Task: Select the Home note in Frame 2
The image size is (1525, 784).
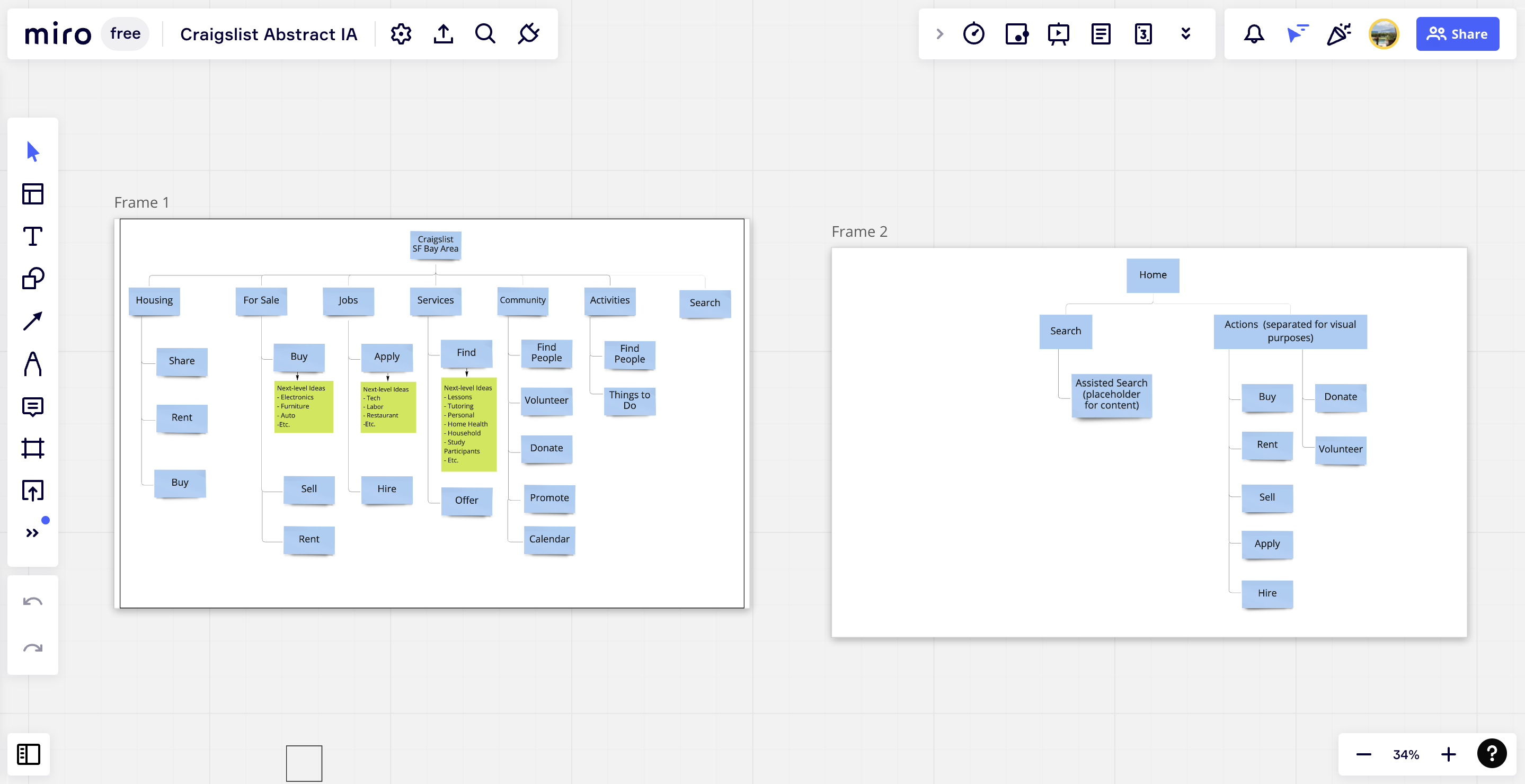Action: (x=1152, y=275)
